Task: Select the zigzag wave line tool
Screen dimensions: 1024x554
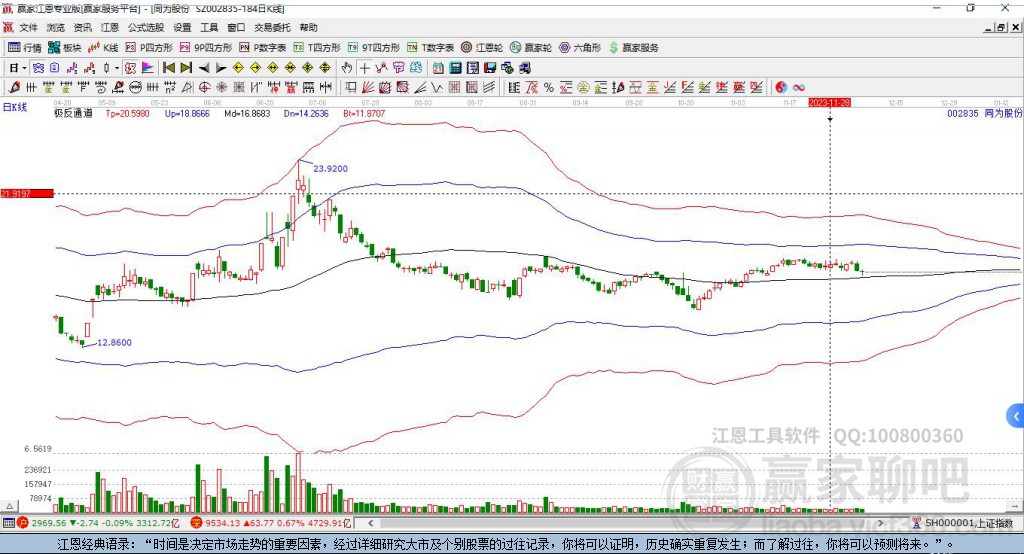Action: [436, 87]
